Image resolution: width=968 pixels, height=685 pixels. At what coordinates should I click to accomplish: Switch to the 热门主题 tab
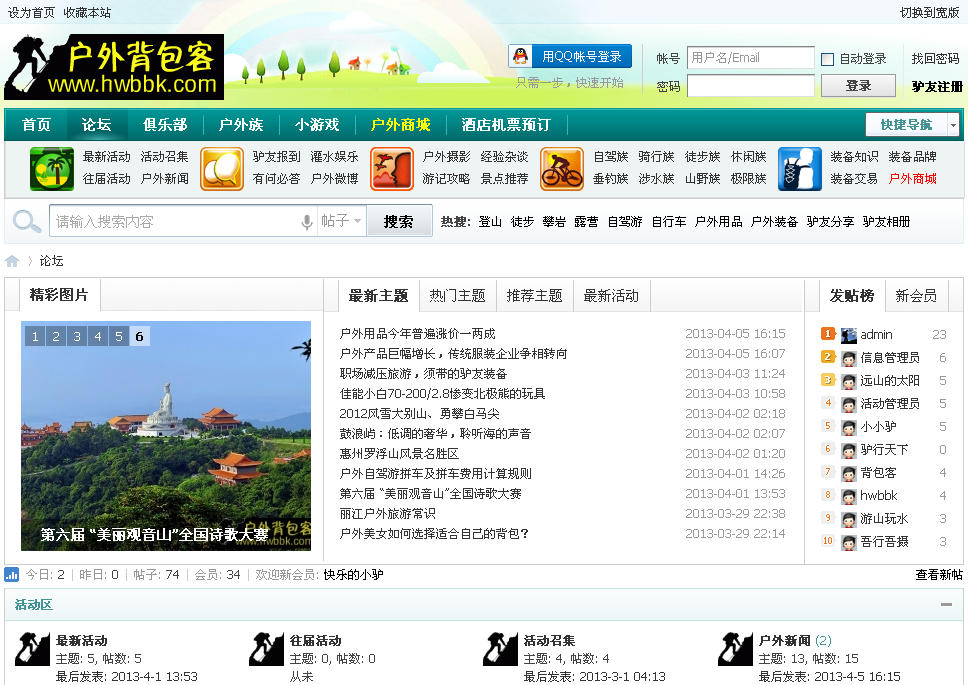pyautogui.click(x=457, y=296)
